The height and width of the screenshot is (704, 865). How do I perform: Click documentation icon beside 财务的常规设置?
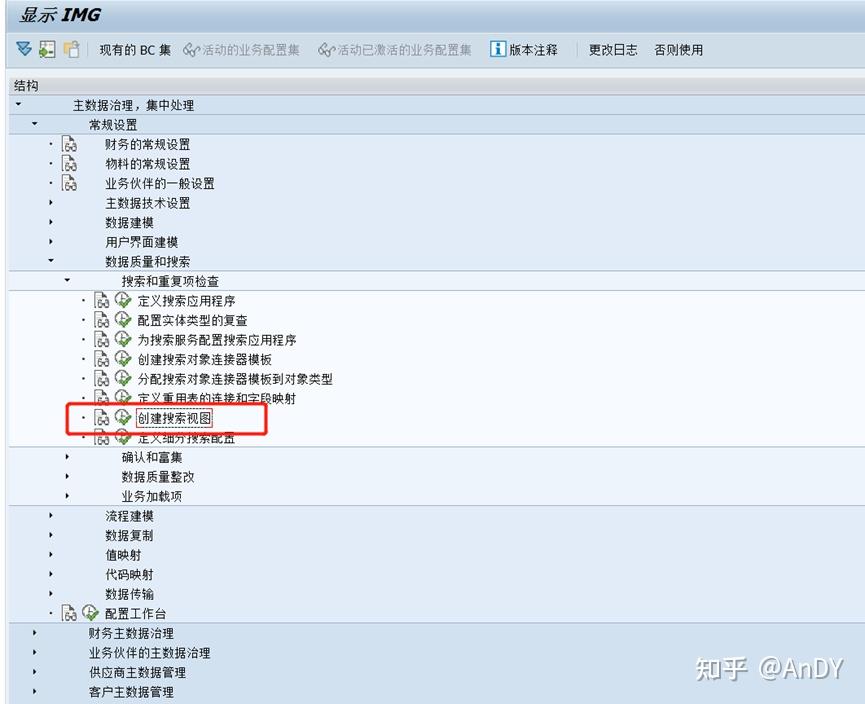click(x=70, y=143)
